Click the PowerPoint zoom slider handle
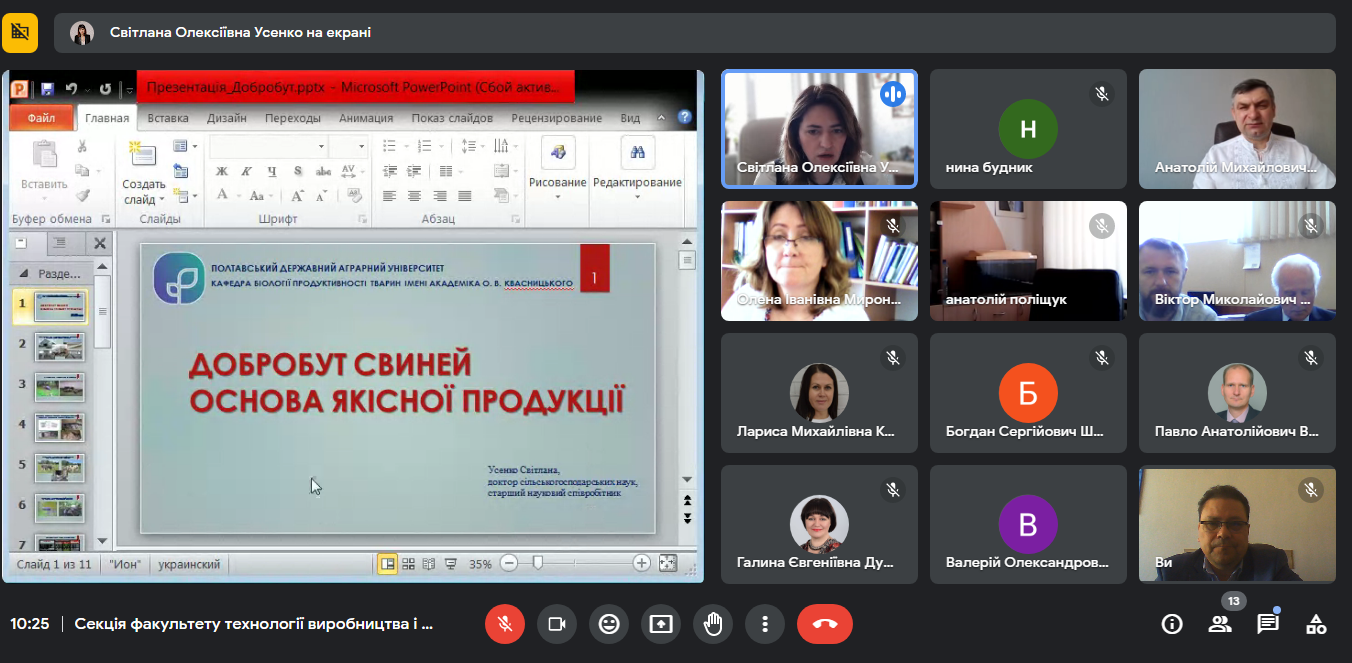 tap(538, 563)
